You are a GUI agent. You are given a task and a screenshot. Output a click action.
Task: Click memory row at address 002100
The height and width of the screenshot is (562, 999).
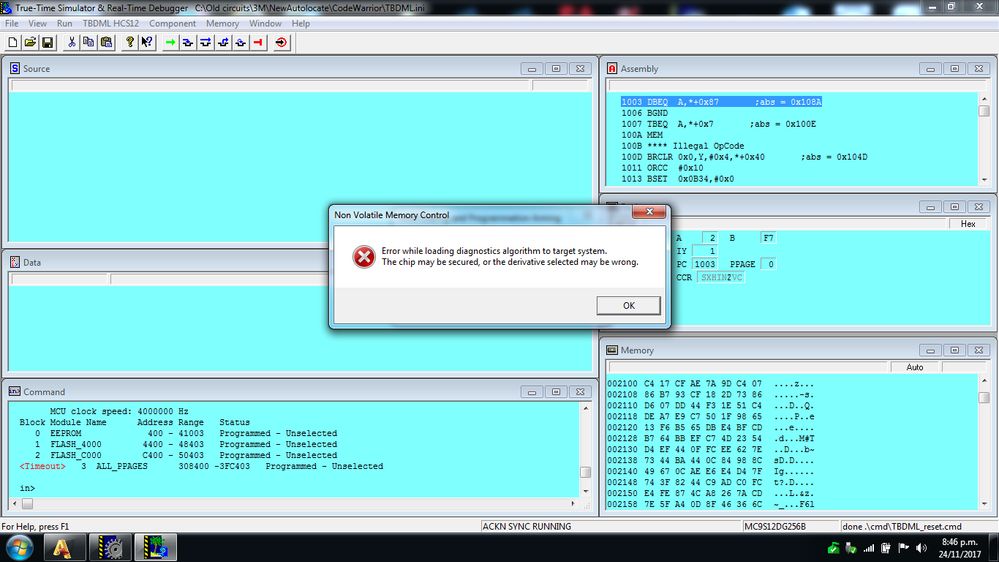click(x=710, y=384)
